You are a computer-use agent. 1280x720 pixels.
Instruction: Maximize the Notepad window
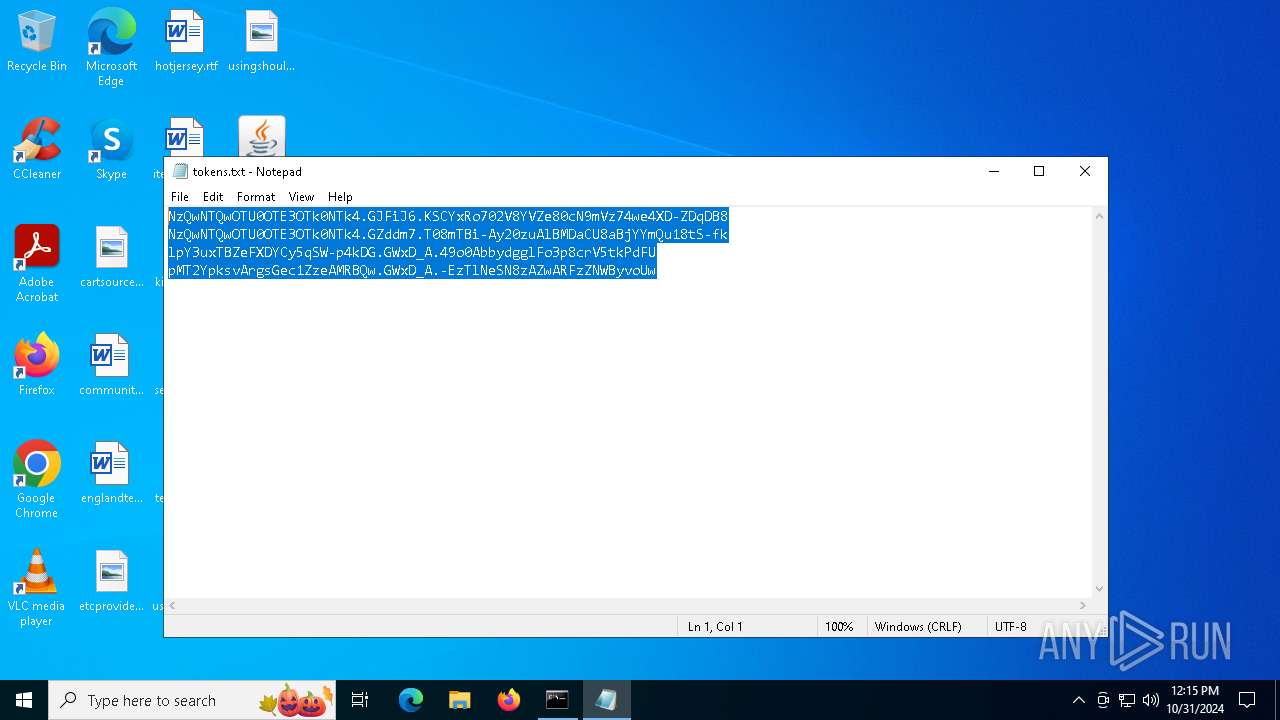pos(1039,171)
